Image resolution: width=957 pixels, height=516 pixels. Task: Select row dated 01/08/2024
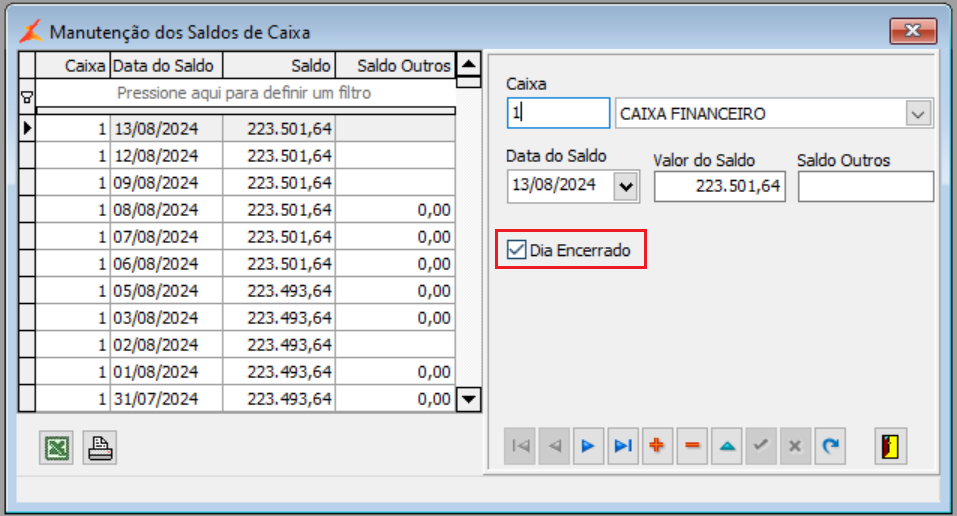pyautogui.click(x=245, y=371)
